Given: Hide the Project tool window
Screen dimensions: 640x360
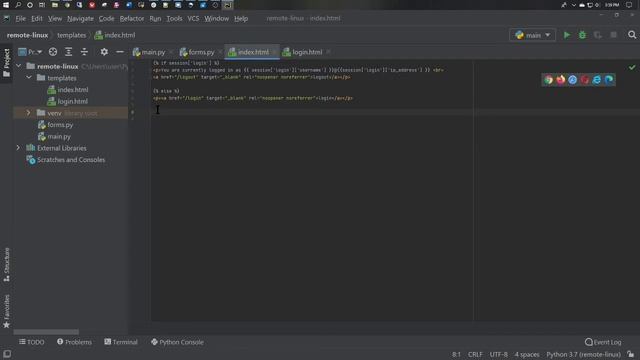Looking at the screenshot, I should tap(120, 52).
